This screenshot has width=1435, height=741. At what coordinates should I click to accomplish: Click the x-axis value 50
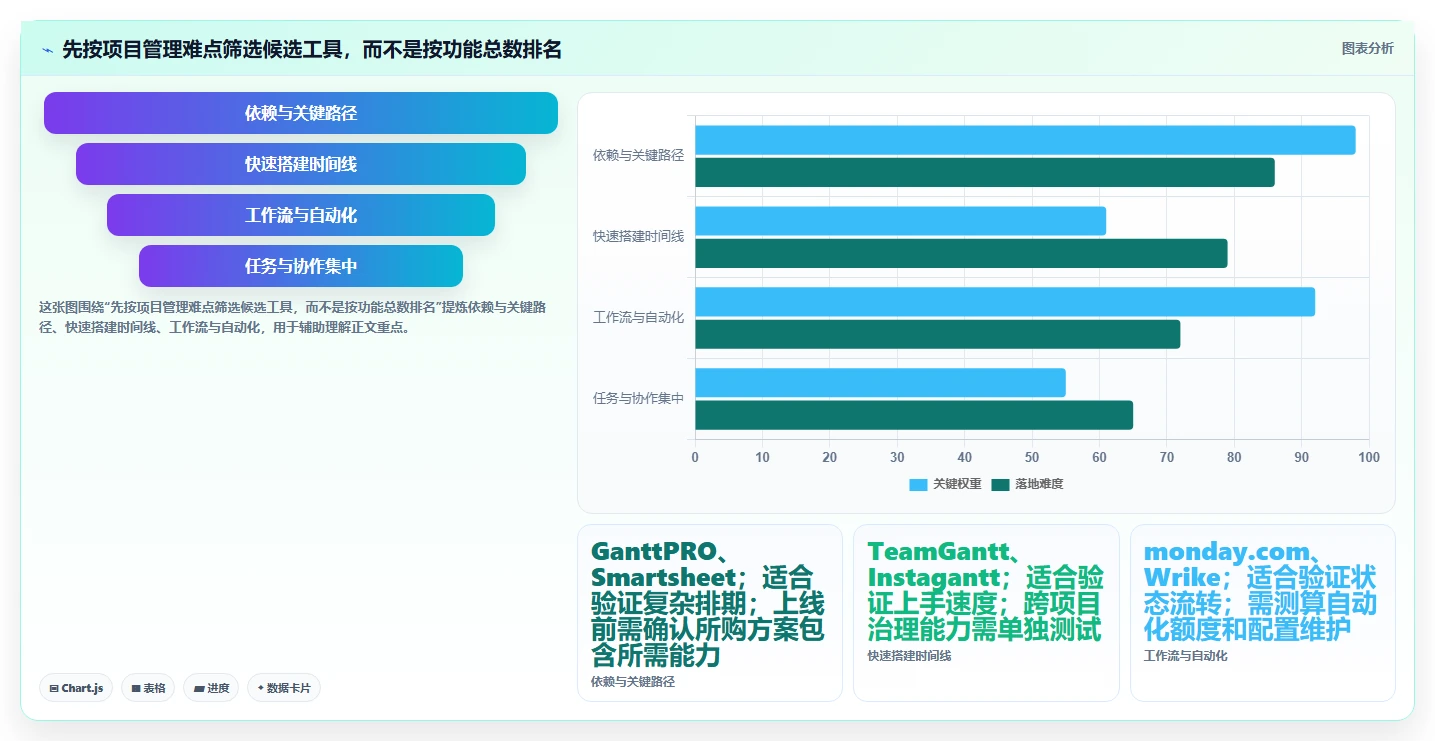pos(1032,457)
